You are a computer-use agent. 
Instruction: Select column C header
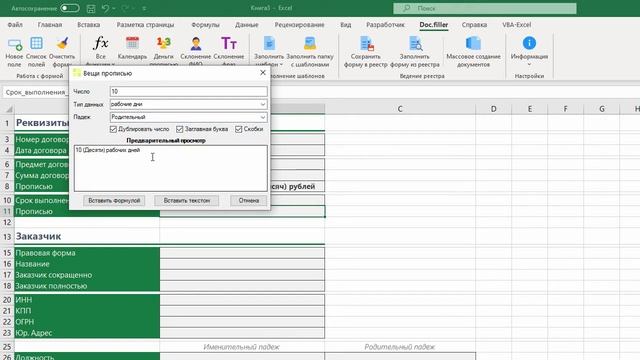pos(400,109)
